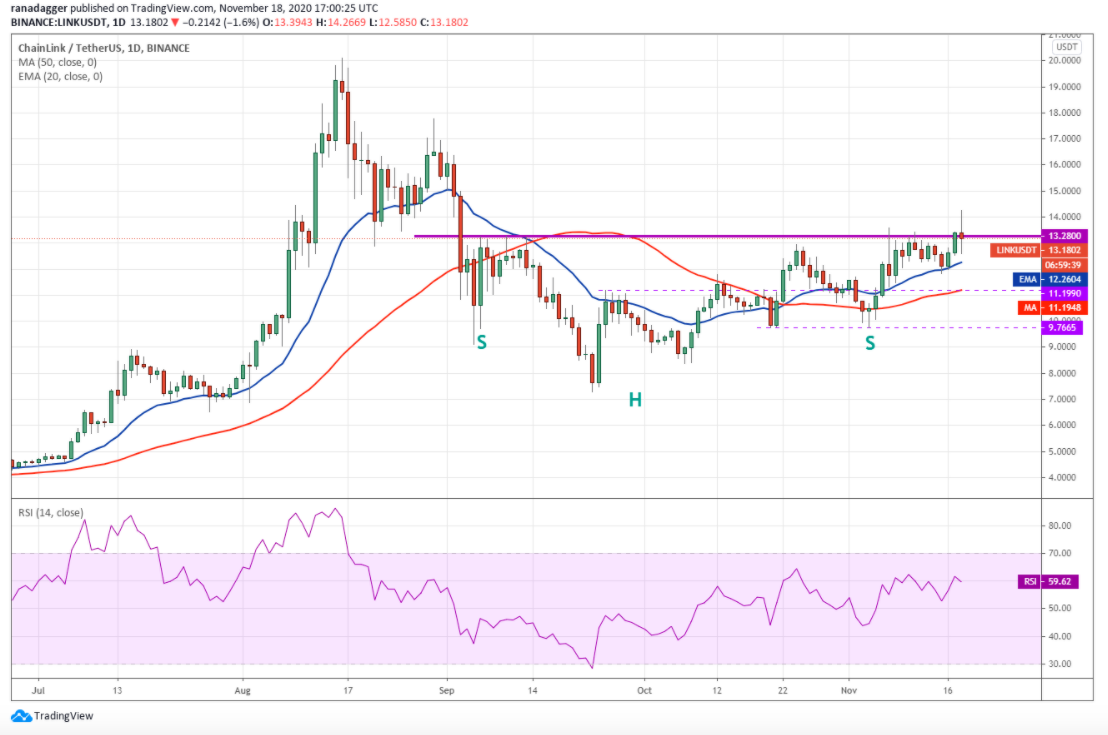Click the 06:59:39 countdown label
Viewport: 1108px width, 735px height.
[1064, 265]
